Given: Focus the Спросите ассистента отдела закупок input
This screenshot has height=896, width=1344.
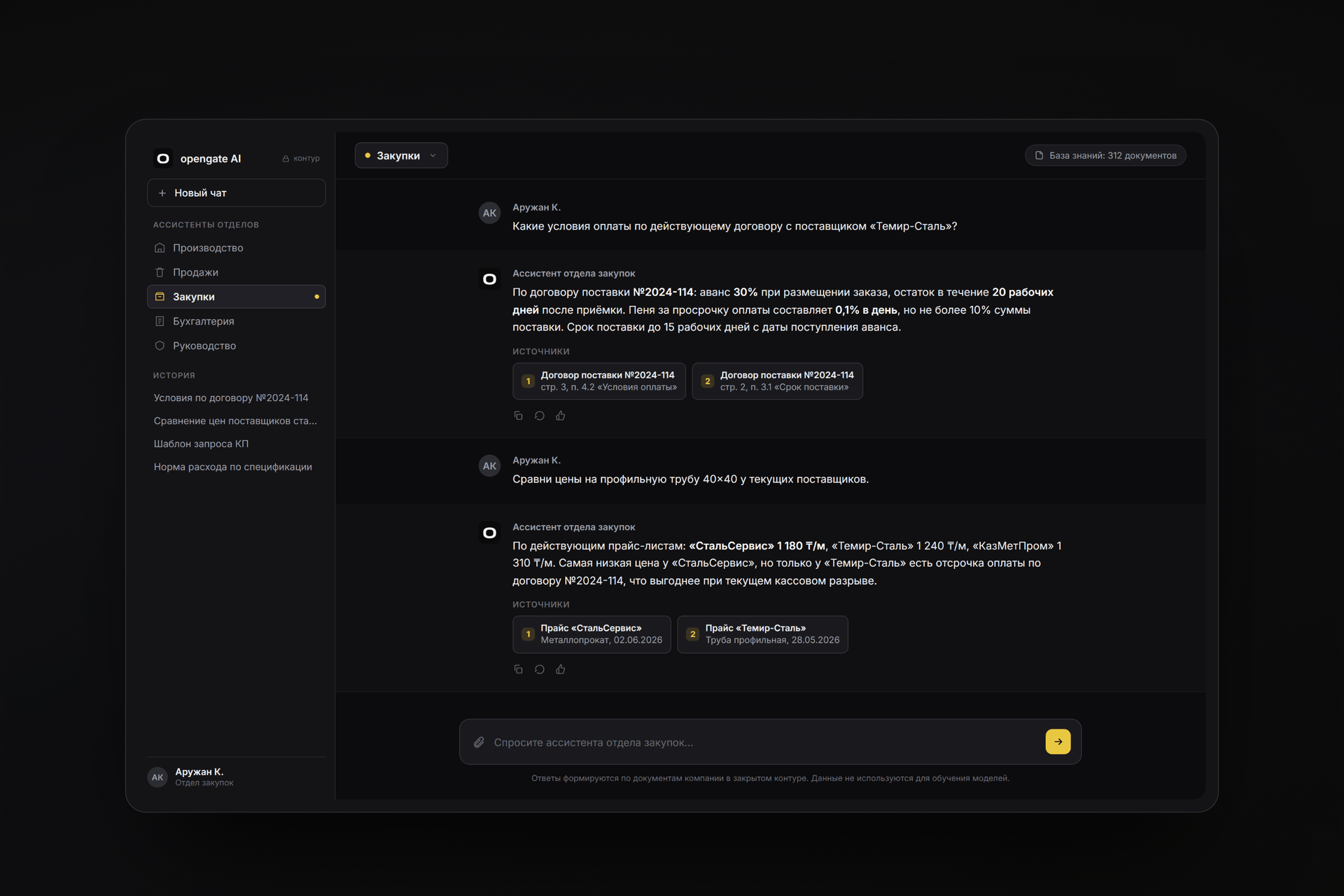Looking at the screenshot, I should tap(763, 742).
